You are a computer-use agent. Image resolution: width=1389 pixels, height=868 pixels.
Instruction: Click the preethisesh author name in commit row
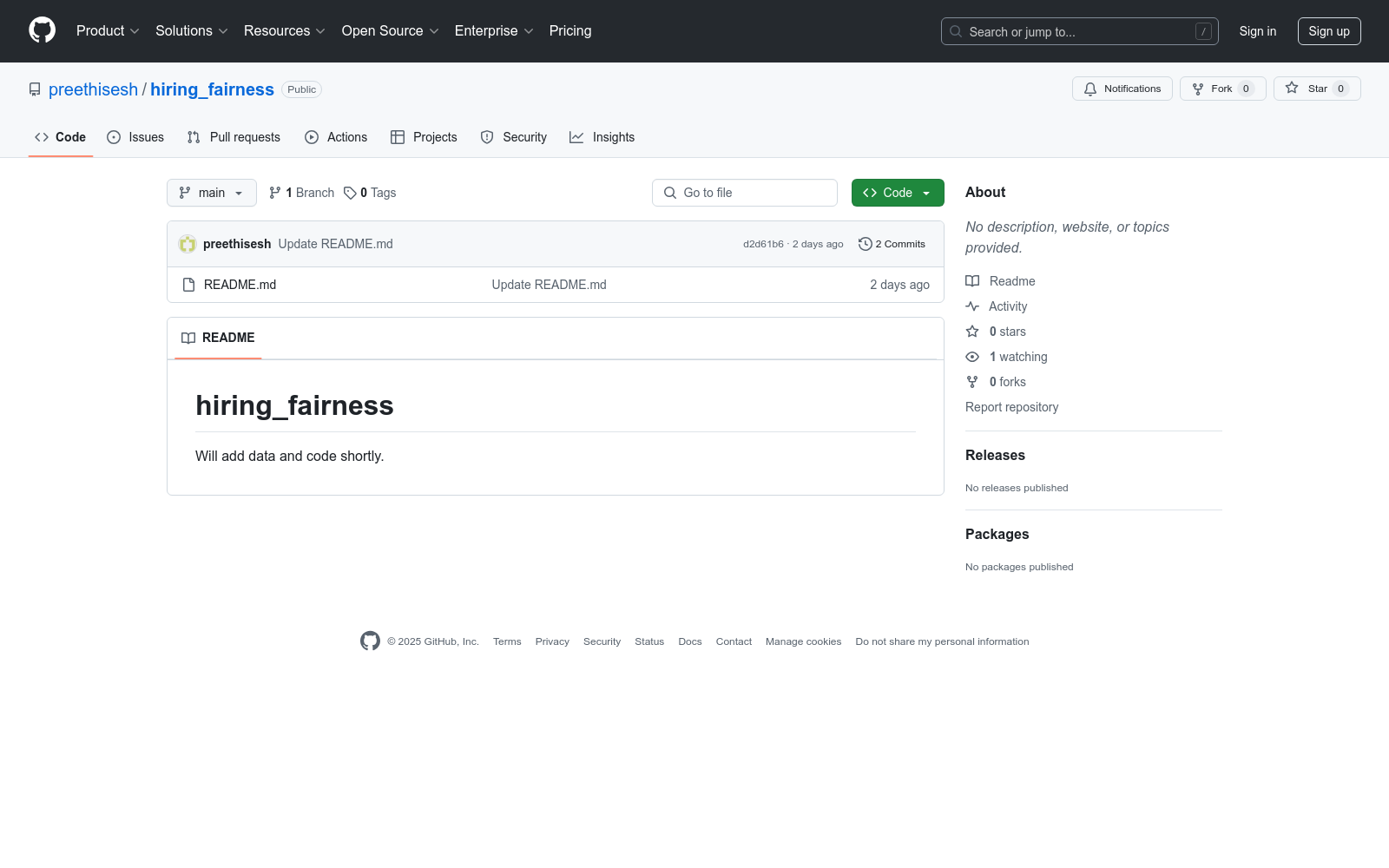tap(237, 244)
